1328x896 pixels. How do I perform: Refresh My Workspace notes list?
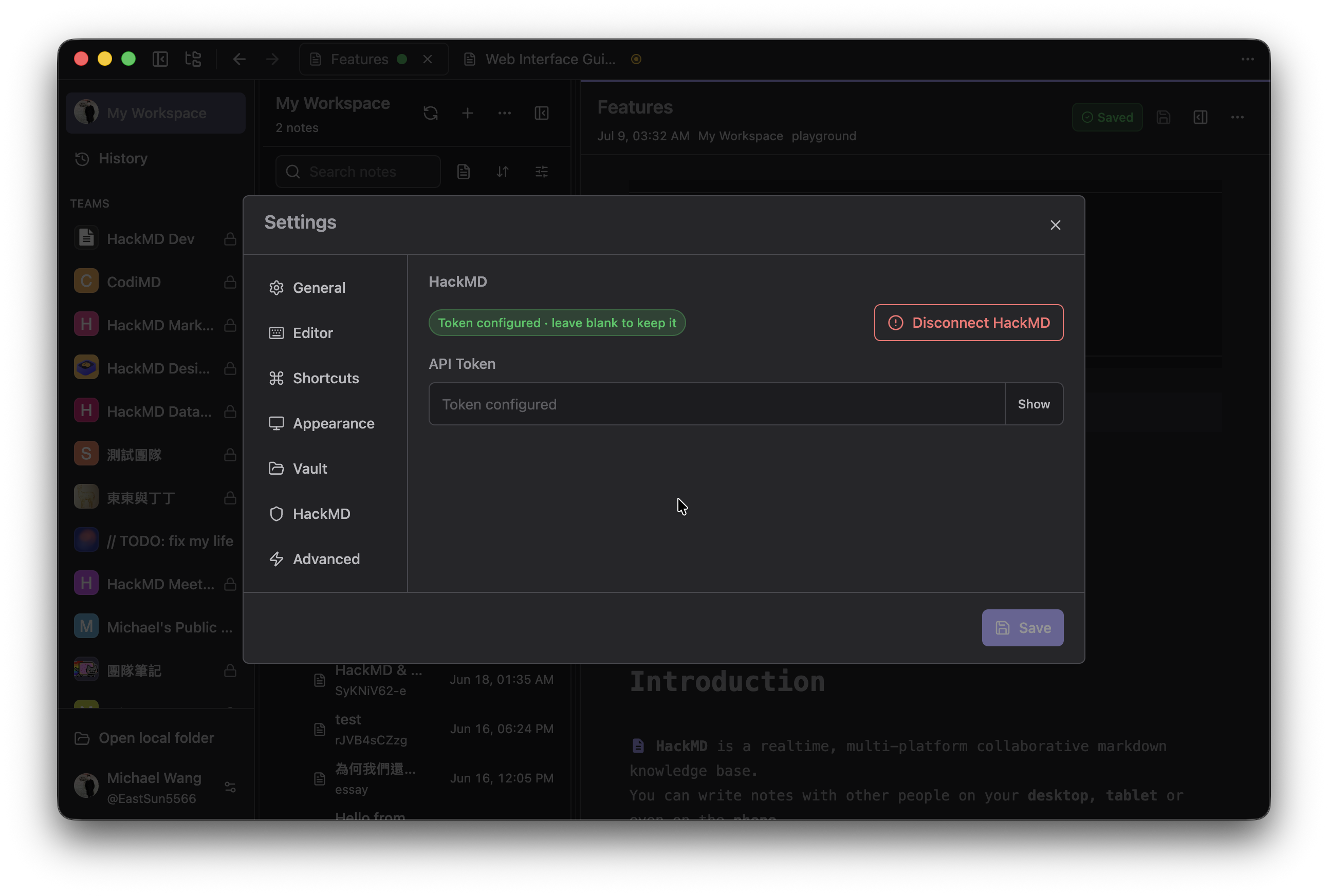pyautogui.click(x=430, y=113)
